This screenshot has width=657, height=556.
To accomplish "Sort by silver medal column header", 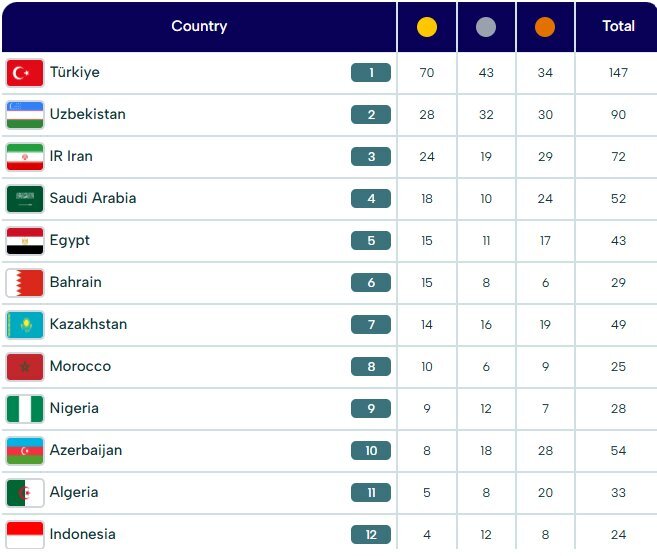I will pyautogui.click(x=486, y=27).
